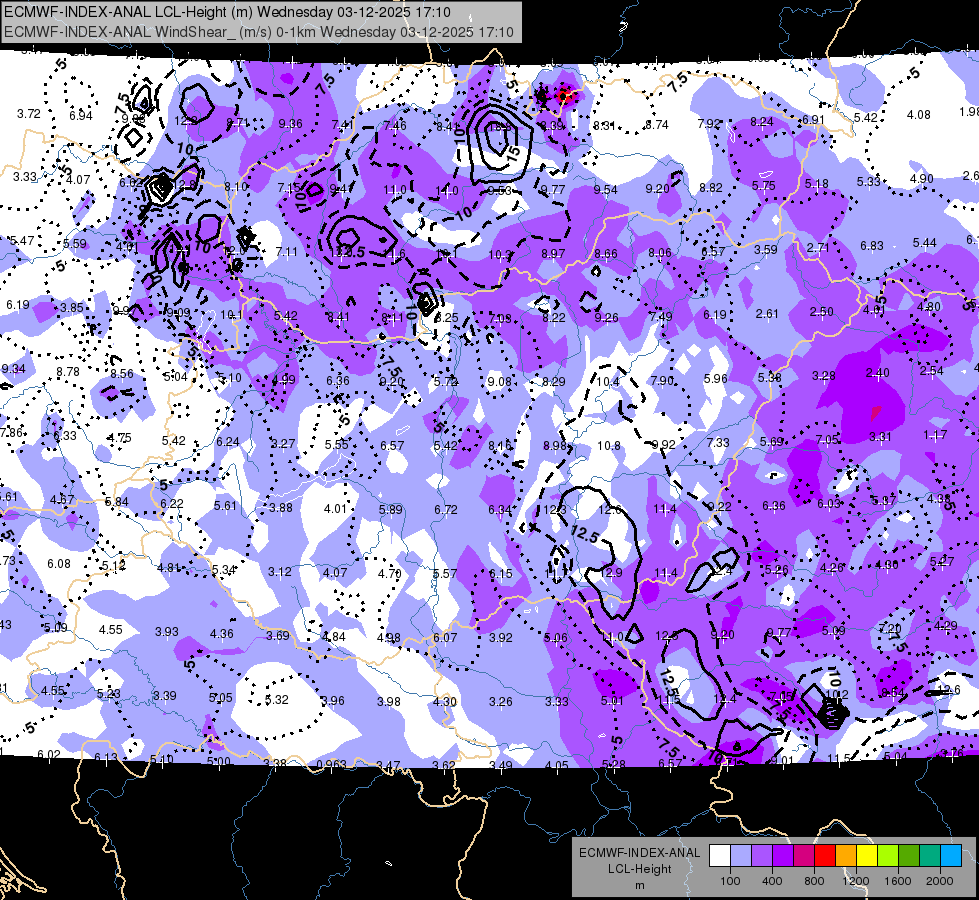The image size is (979, 900).
Task: Click the grid value '3.93'
Action: click(167, 631)
